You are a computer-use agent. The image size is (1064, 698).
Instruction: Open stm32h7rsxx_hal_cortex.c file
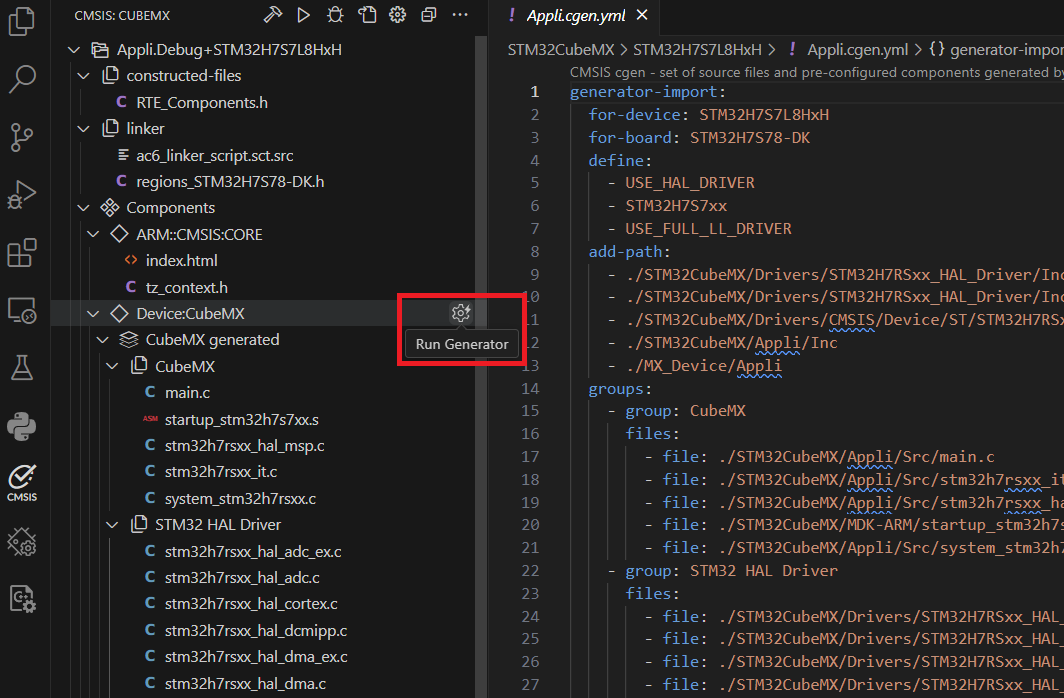(x=251, y=604)
